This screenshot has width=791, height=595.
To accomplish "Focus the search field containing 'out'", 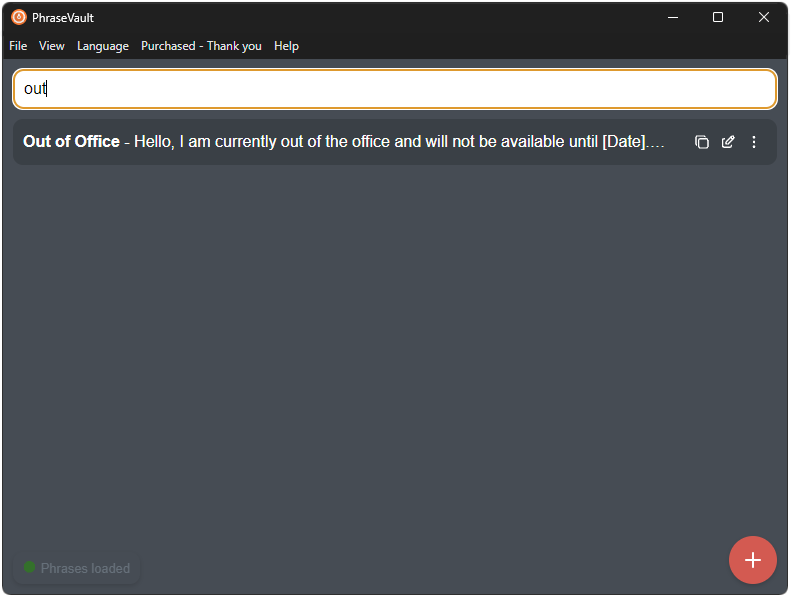I will (x=395, y=89).
